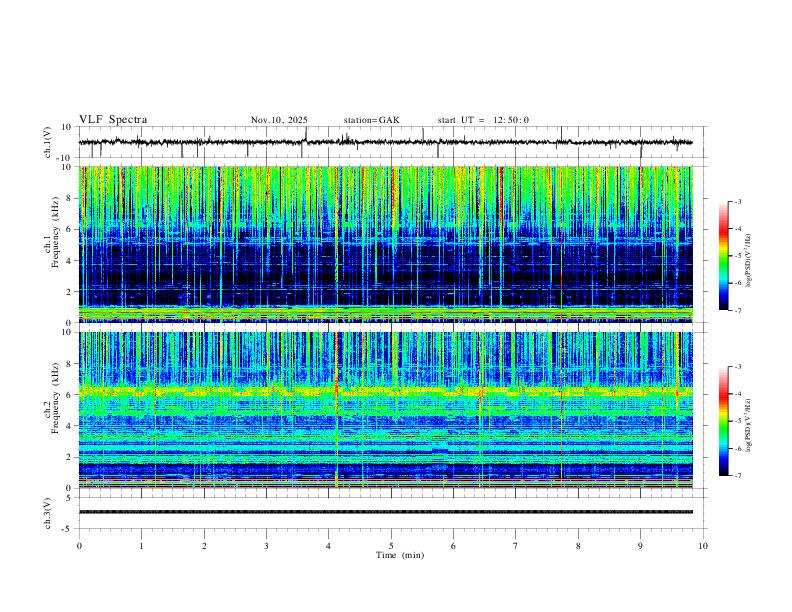Click time axis tick label '5'

pos(391,546)
